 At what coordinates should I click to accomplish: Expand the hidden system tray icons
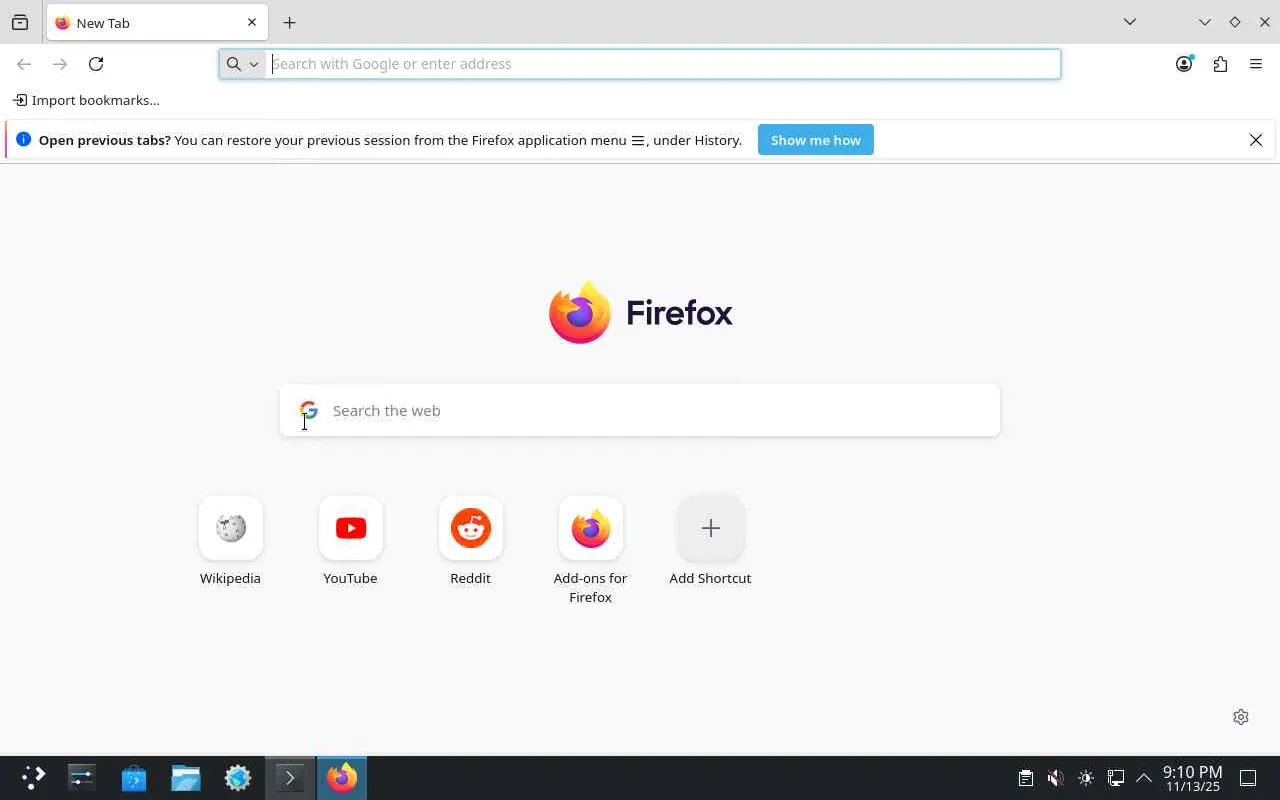1144,778
